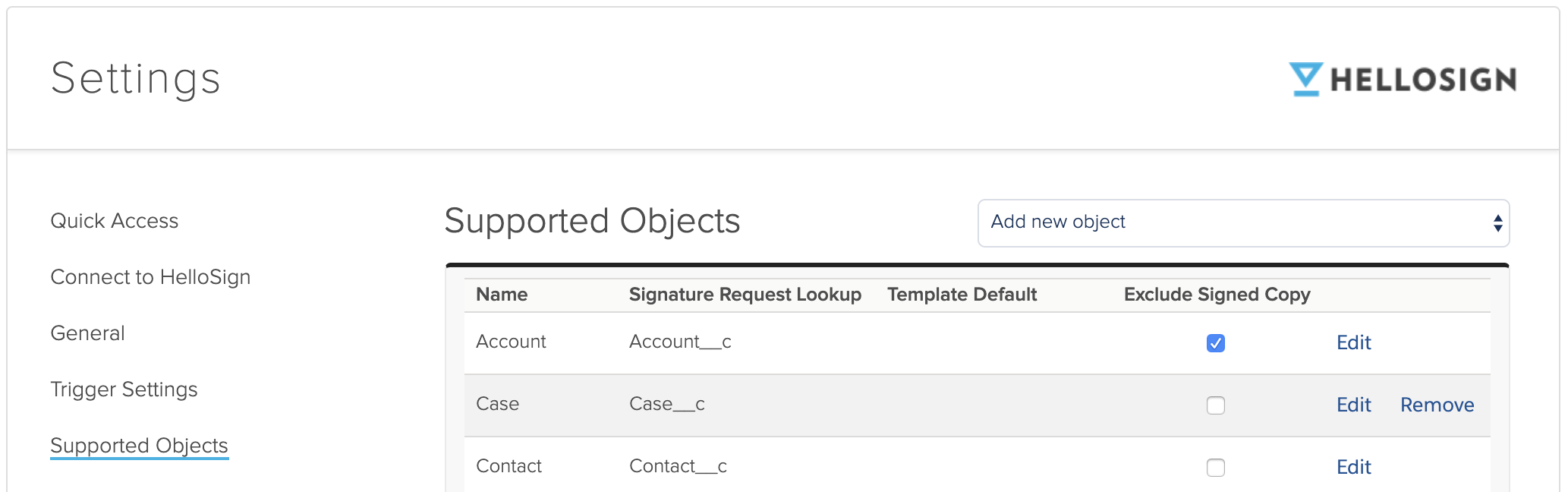Check Exclude Signed Copy for Case
The height and width of the screenshot is (492, 1568).
pos(1215,405)
